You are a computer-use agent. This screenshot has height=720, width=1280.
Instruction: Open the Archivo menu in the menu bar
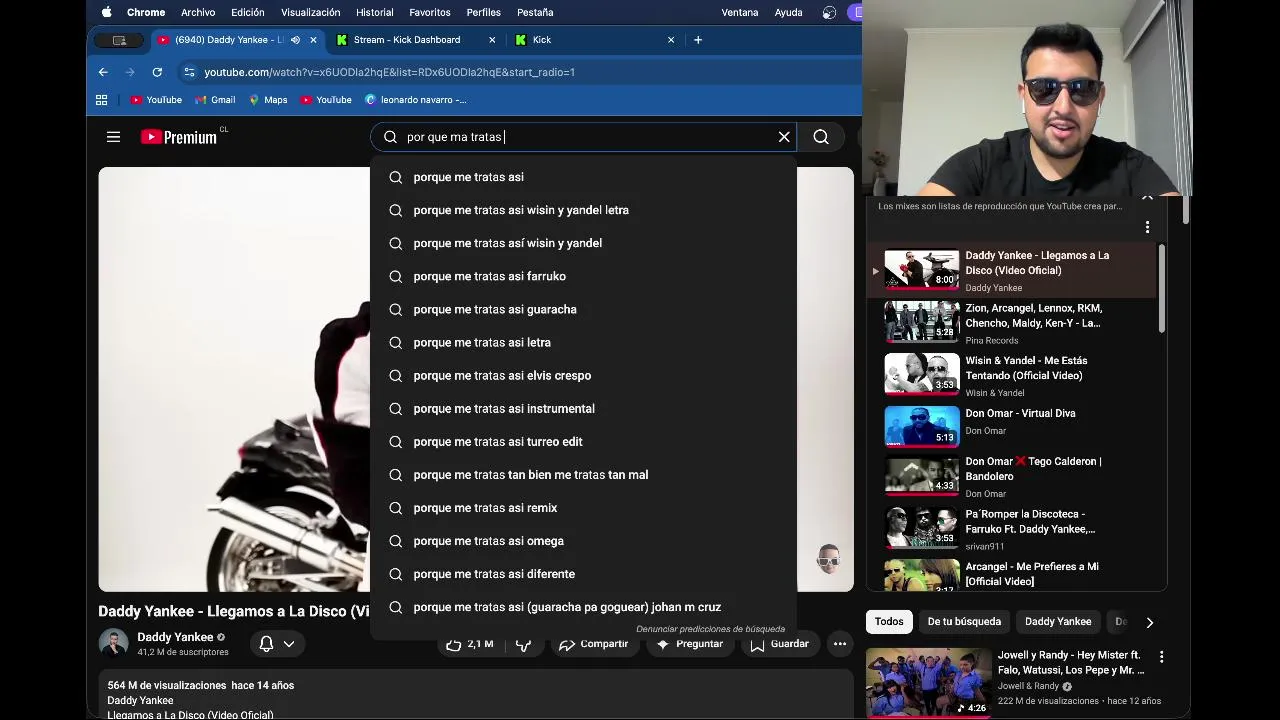tap(198, 12)
